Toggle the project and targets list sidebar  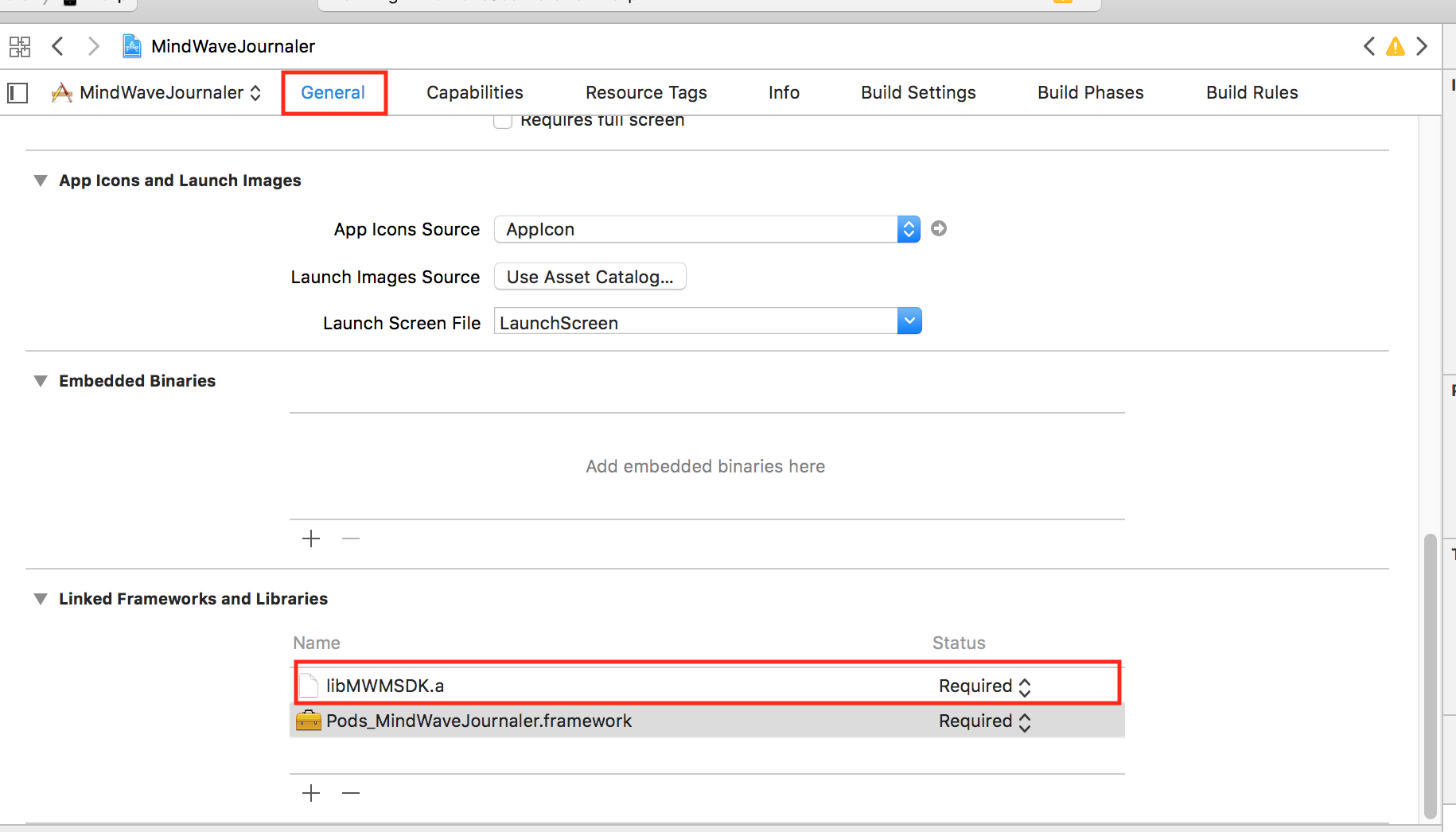coord(18,93)
